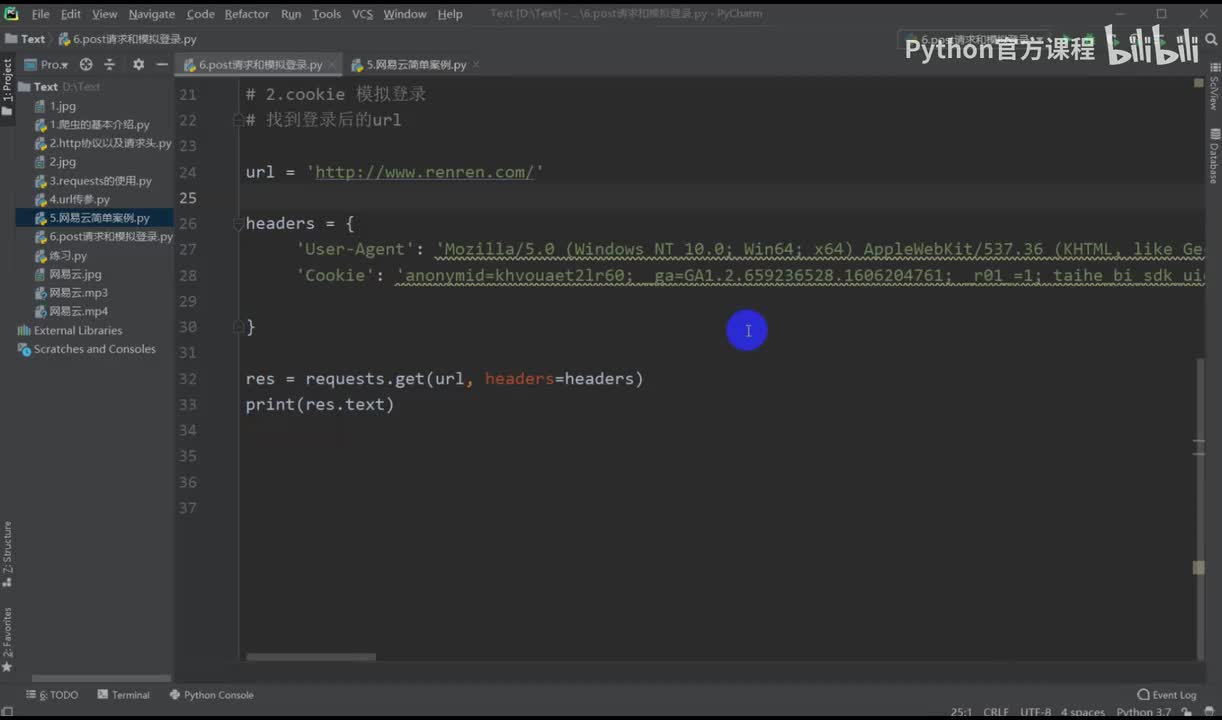
Task: Open the Event Log
Action: pos(1166,695)
